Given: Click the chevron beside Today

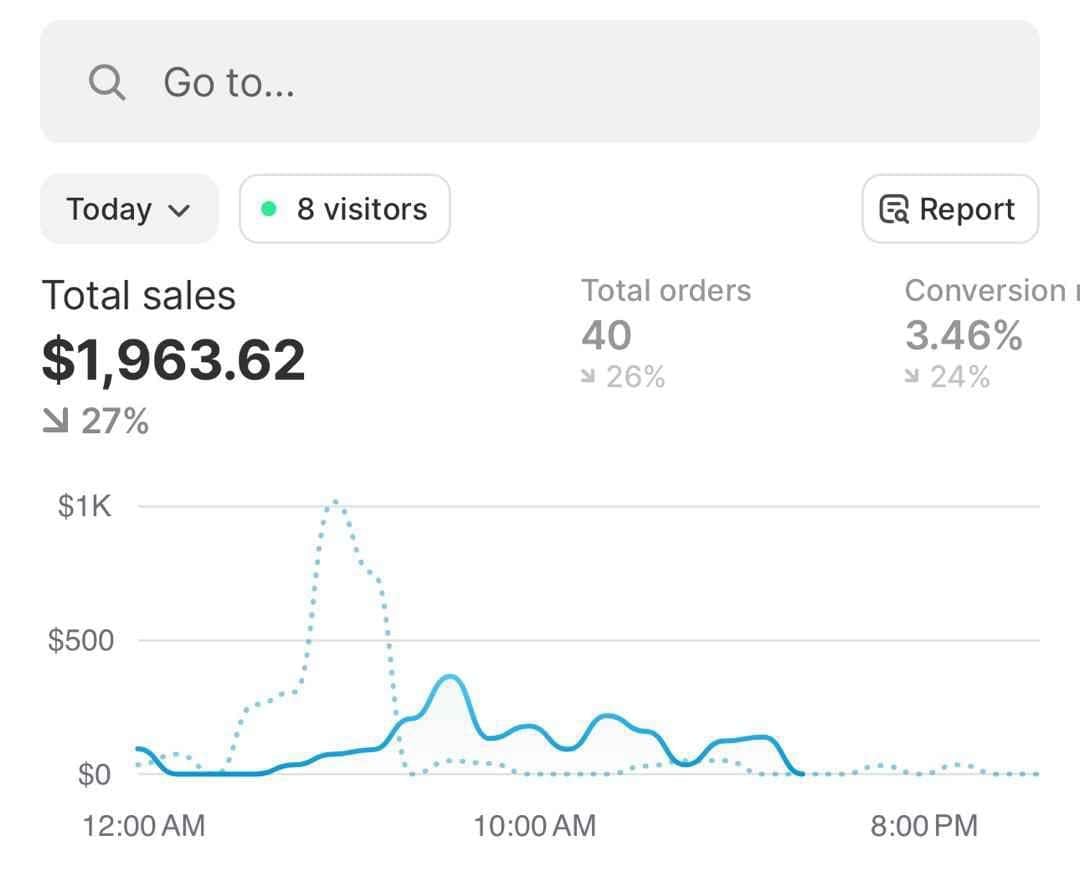Looking at the screenshot, I should click(179, 210).
